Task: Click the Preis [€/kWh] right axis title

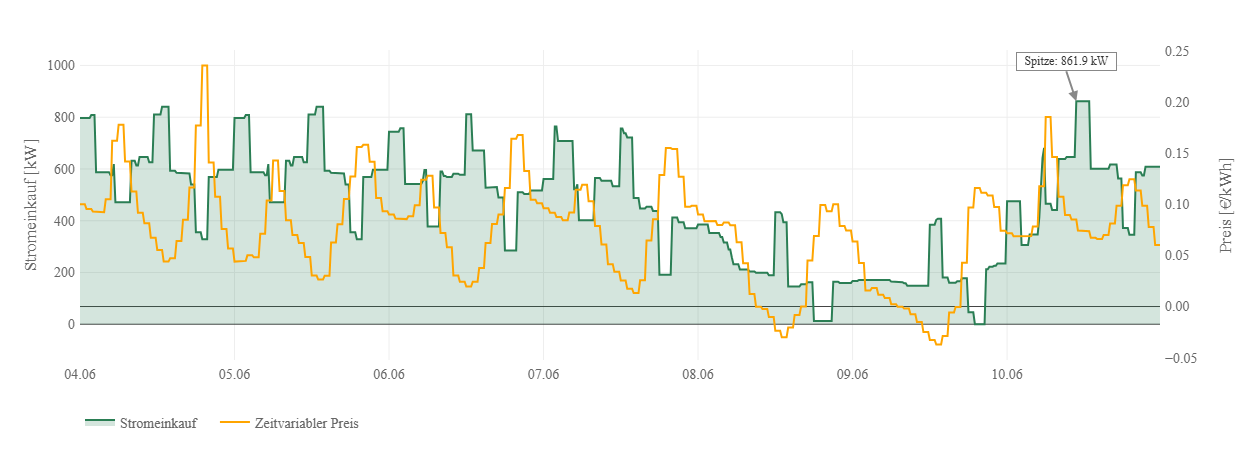Action: tap(1226, 204)
